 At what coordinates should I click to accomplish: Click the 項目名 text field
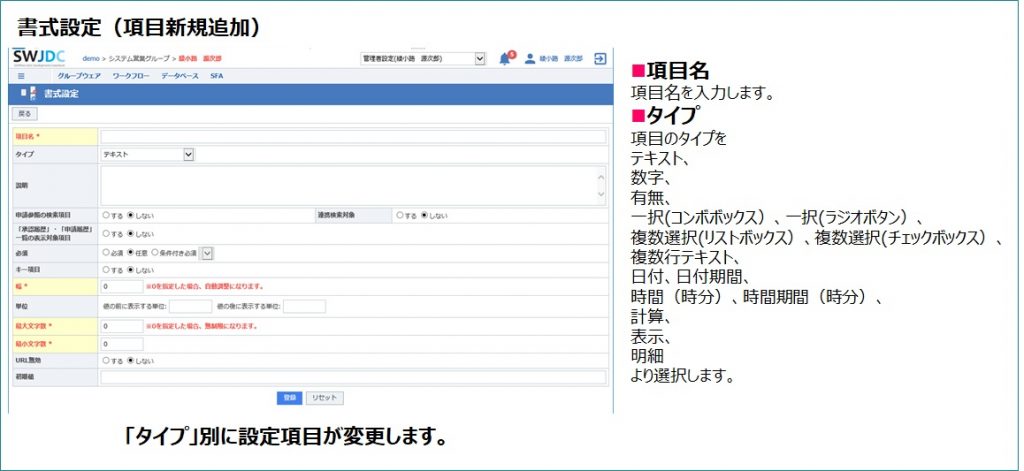(x=352, y=137)
